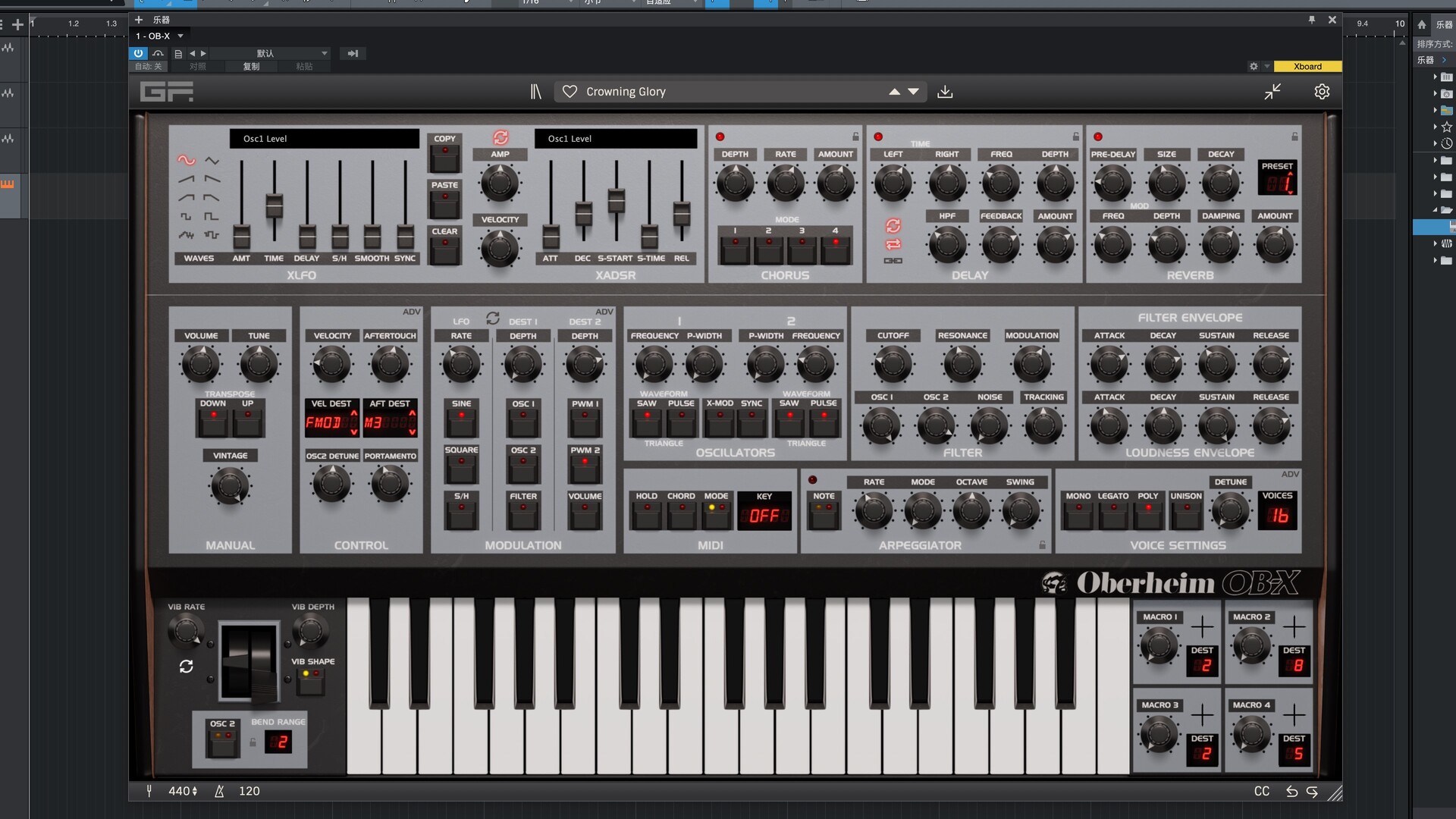Click the Modulation LFO sync icon
The width and height of the screenshot is (1456, 819).
click(x=493, y=318)
